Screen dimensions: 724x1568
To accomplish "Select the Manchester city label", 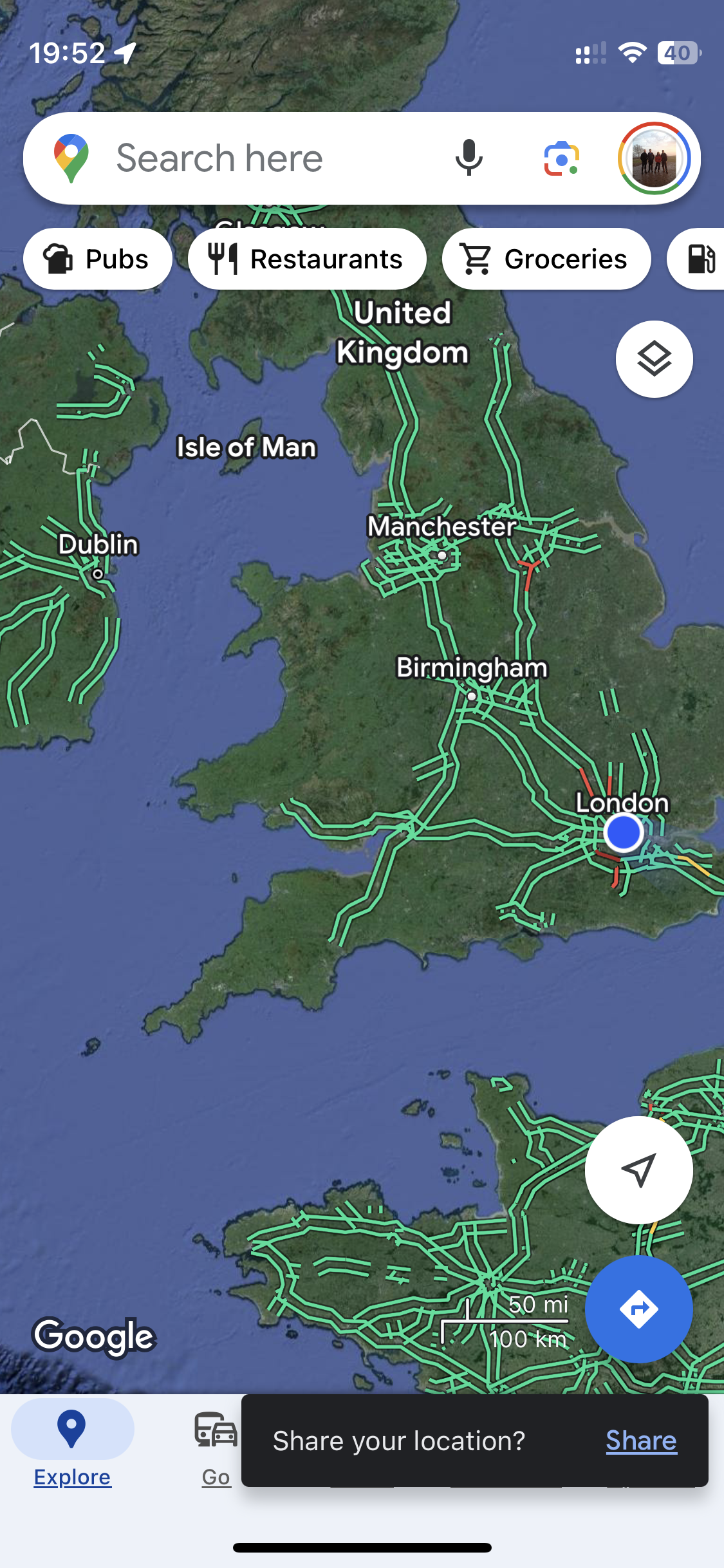I will [x=441, y=527].
